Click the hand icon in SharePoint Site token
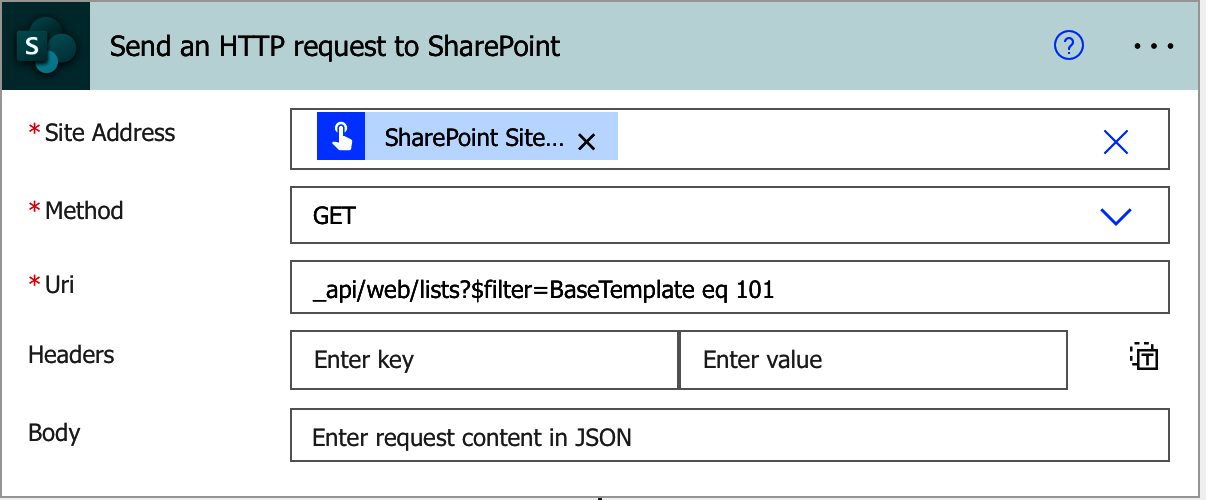 click(x=342, y=137)
